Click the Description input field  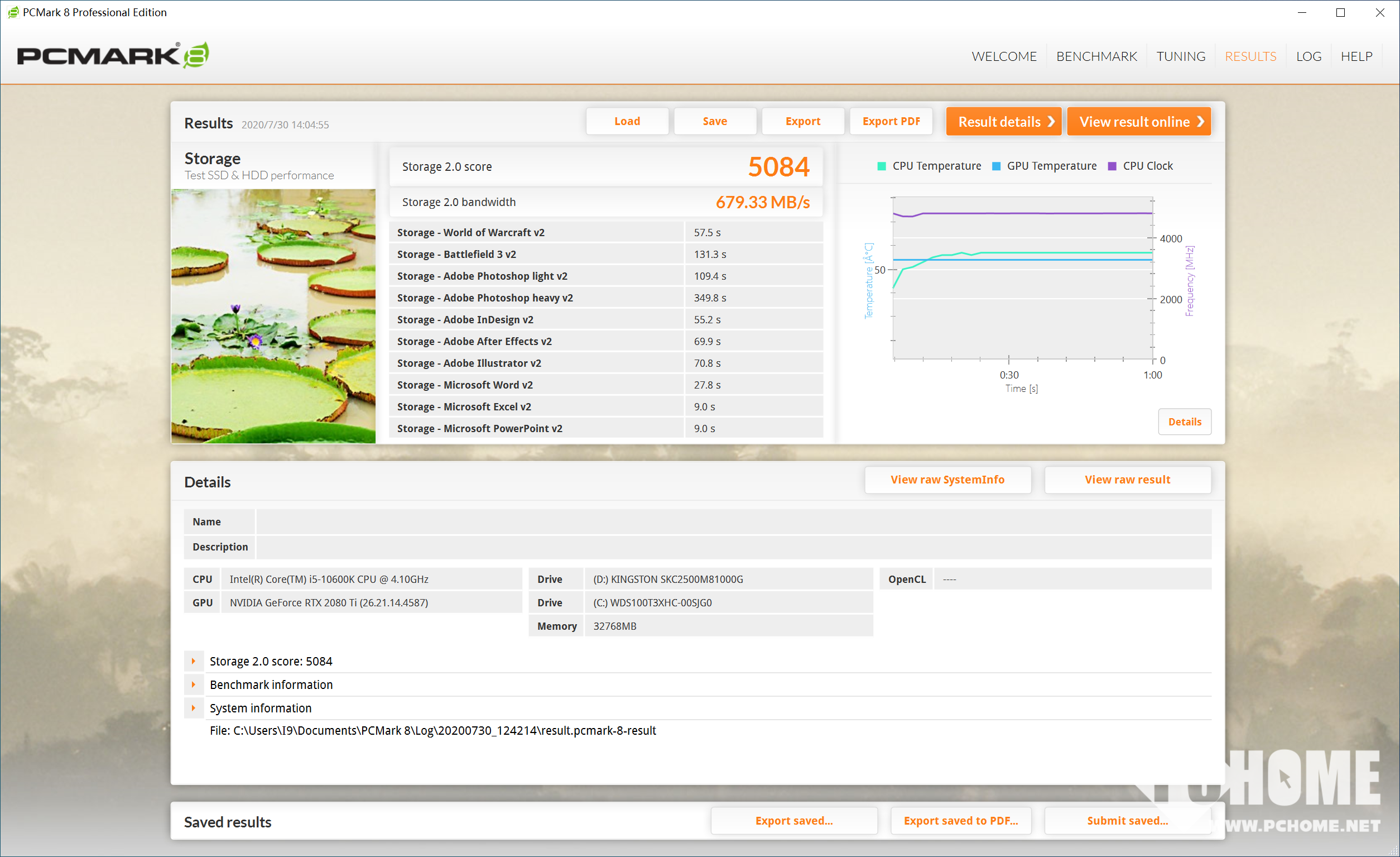(x=733, y=547)
